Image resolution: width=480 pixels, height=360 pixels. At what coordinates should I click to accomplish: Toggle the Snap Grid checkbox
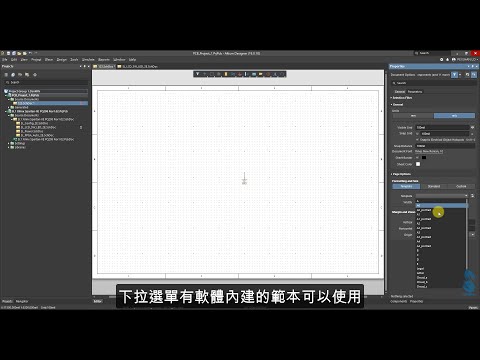pos(417,134)
